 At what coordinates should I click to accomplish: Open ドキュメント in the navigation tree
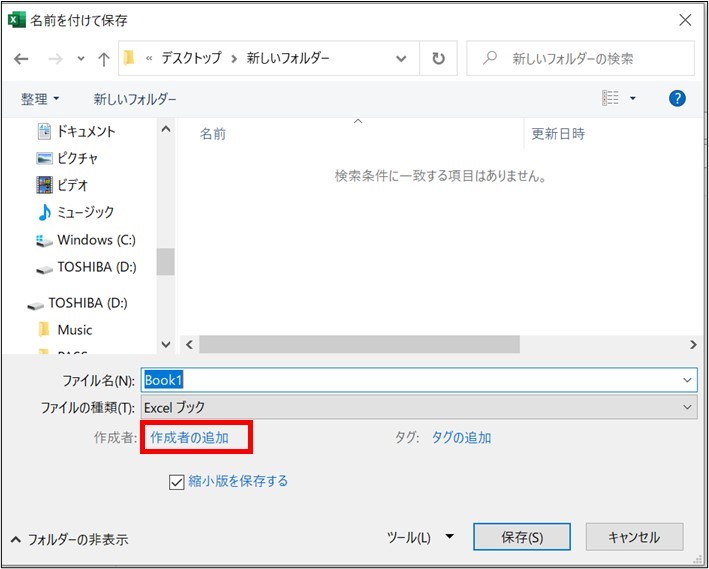(x=76, y=132)
